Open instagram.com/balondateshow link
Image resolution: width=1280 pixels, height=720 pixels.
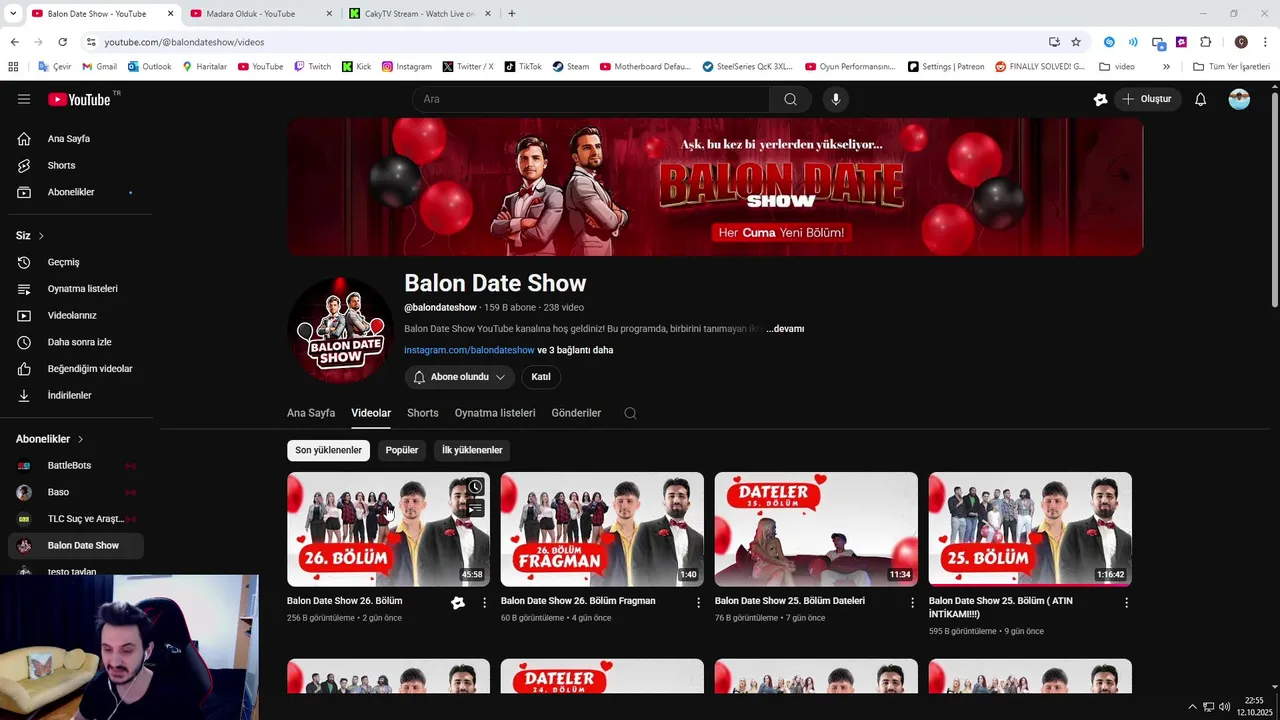469,350
